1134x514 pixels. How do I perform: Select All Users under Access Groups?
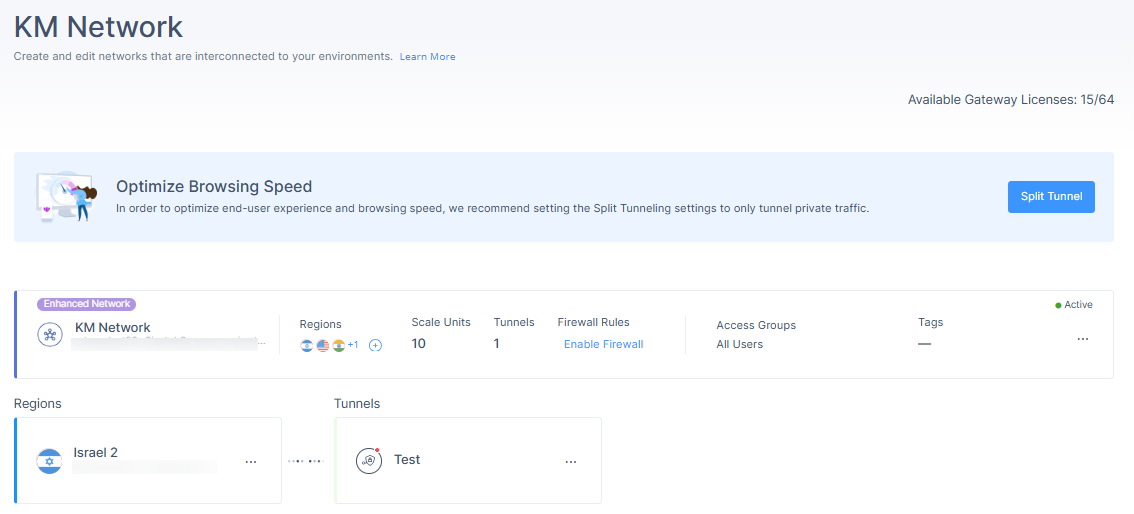point(740,344)
